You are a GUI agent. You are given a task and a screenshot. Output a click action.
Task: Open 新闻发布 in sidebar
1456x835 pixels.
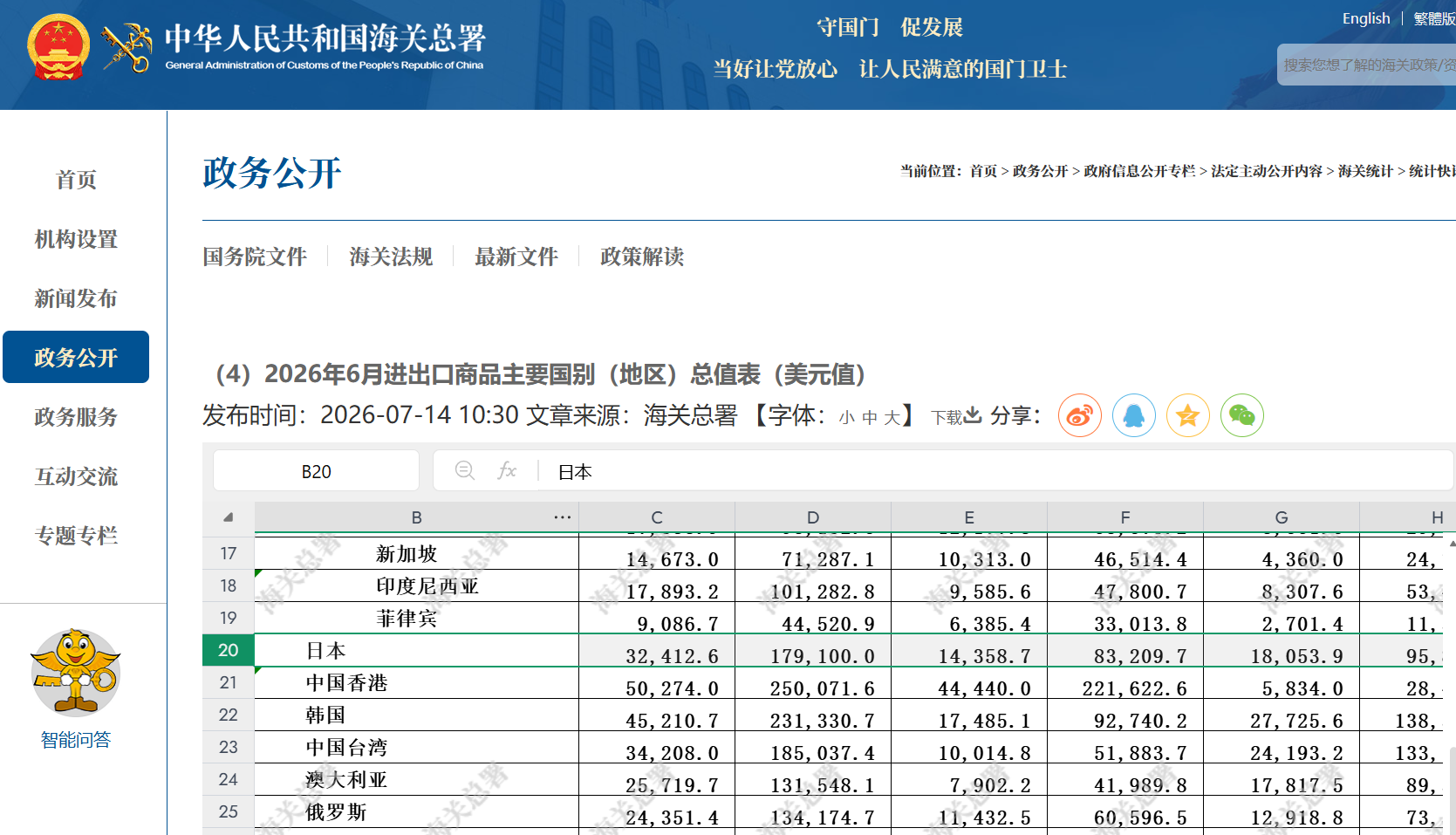[x=76, y=298]
